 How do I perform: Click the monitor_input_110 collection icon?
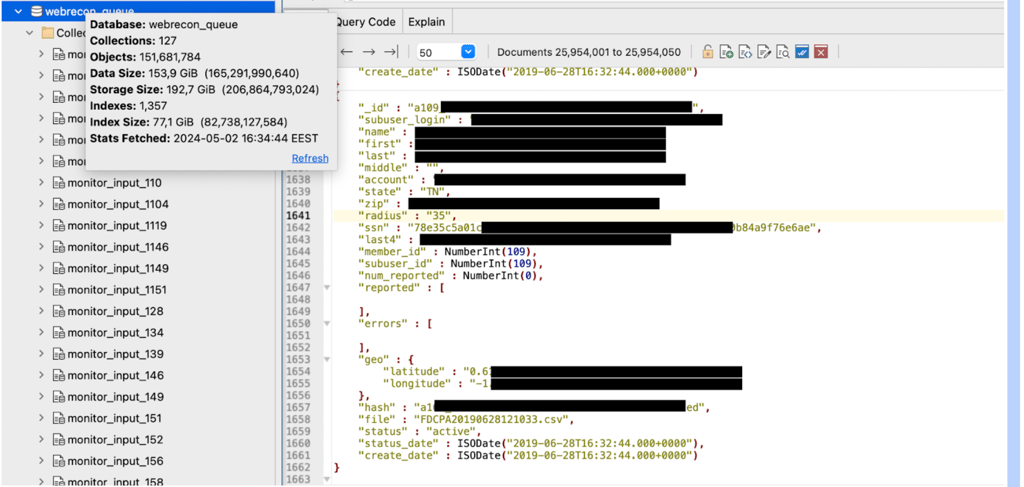click(59, 183)
